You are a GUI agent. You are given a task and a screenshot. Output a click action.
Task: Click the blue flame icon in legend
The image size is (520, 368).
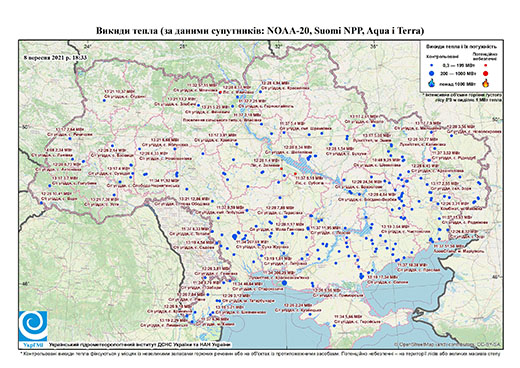[x=432, y=83]
